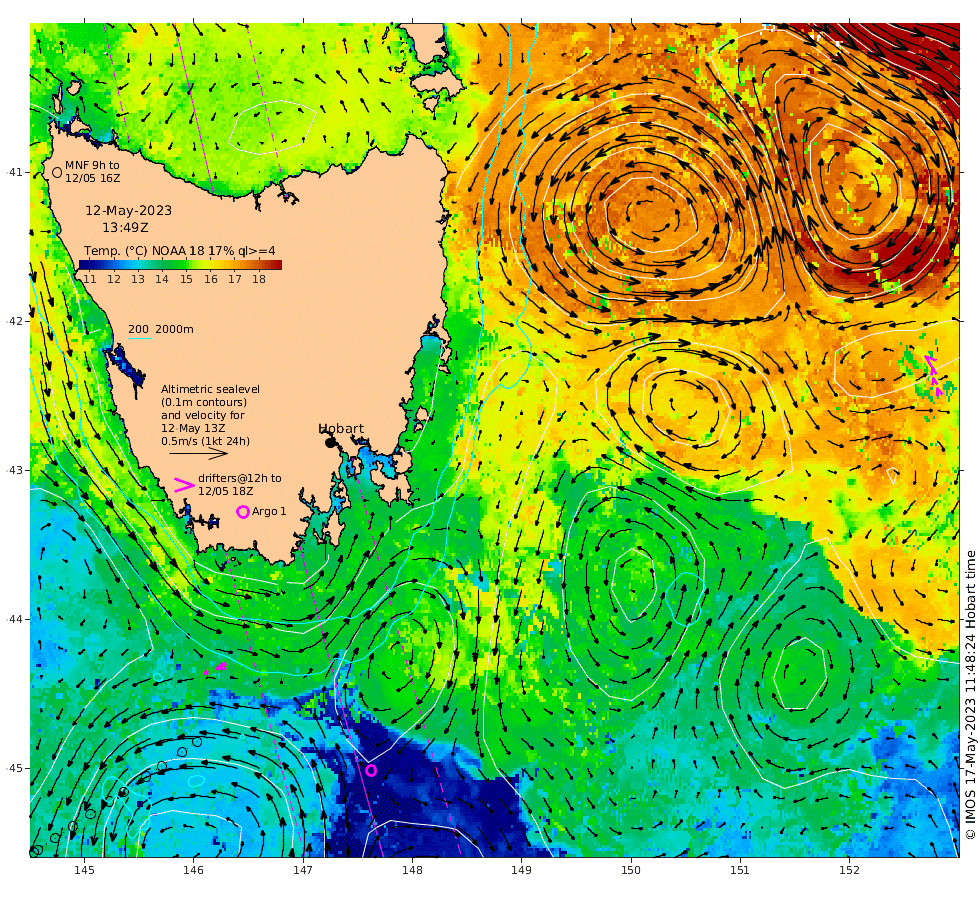Click the velocity scale arrow in legend
This screenshot has height=900, width=980.
pyautogui.click(x=199, y=453)
